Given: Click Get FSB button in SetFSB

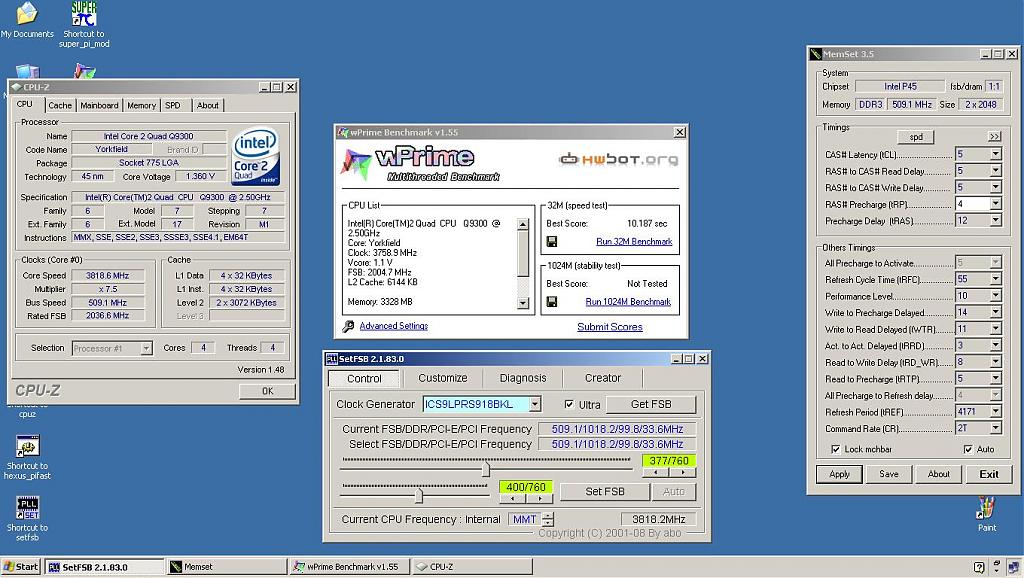Looking at the screenshot, I should click(651, 404).
